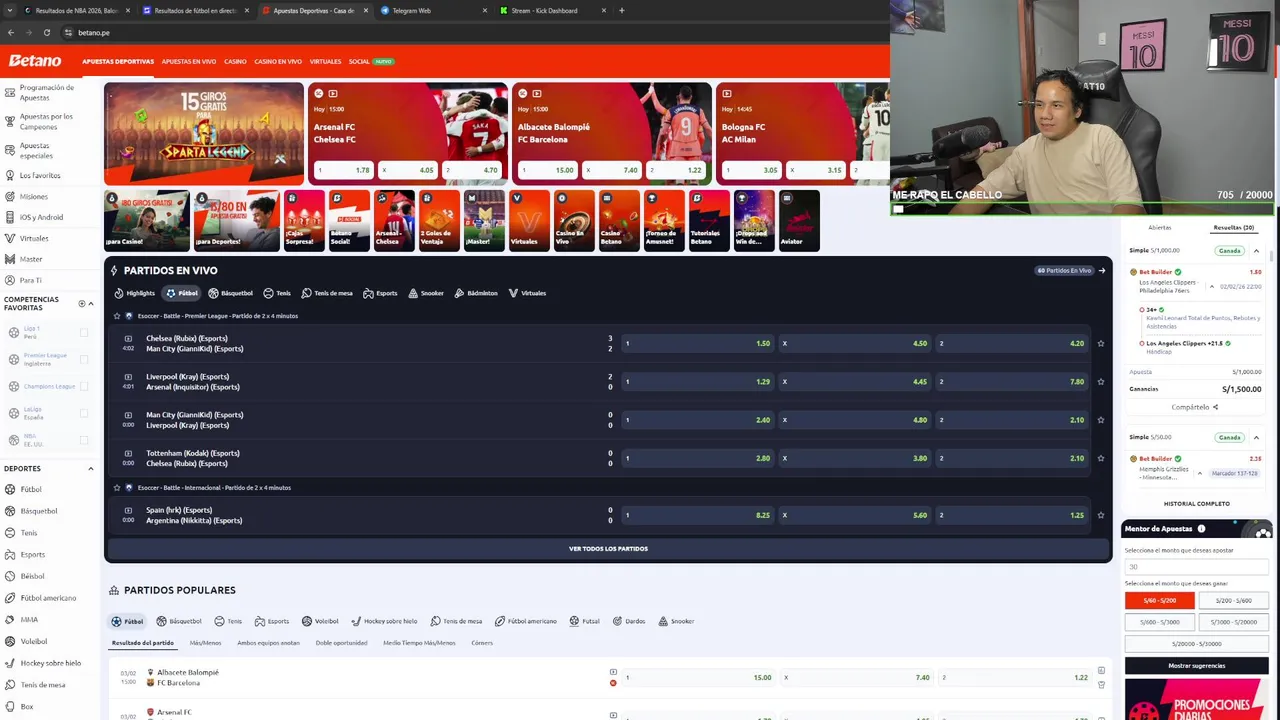
Task: Select the S/60 - S/200 win range
Action: (x=1159, y=600)
